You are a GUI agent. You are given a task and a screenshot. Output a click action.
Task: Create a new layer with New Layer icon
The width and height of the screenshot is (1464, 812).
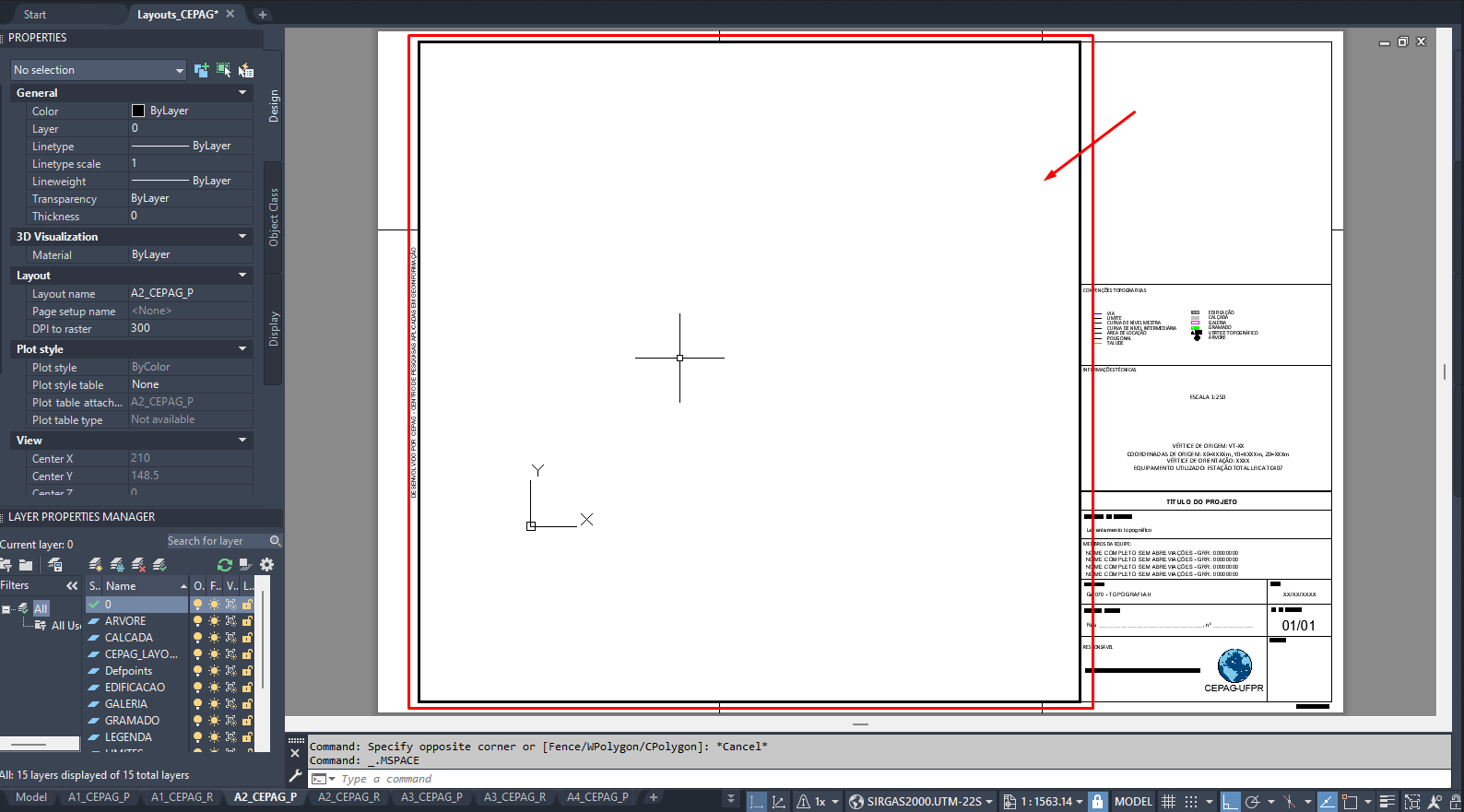click(x=95, y=564)
